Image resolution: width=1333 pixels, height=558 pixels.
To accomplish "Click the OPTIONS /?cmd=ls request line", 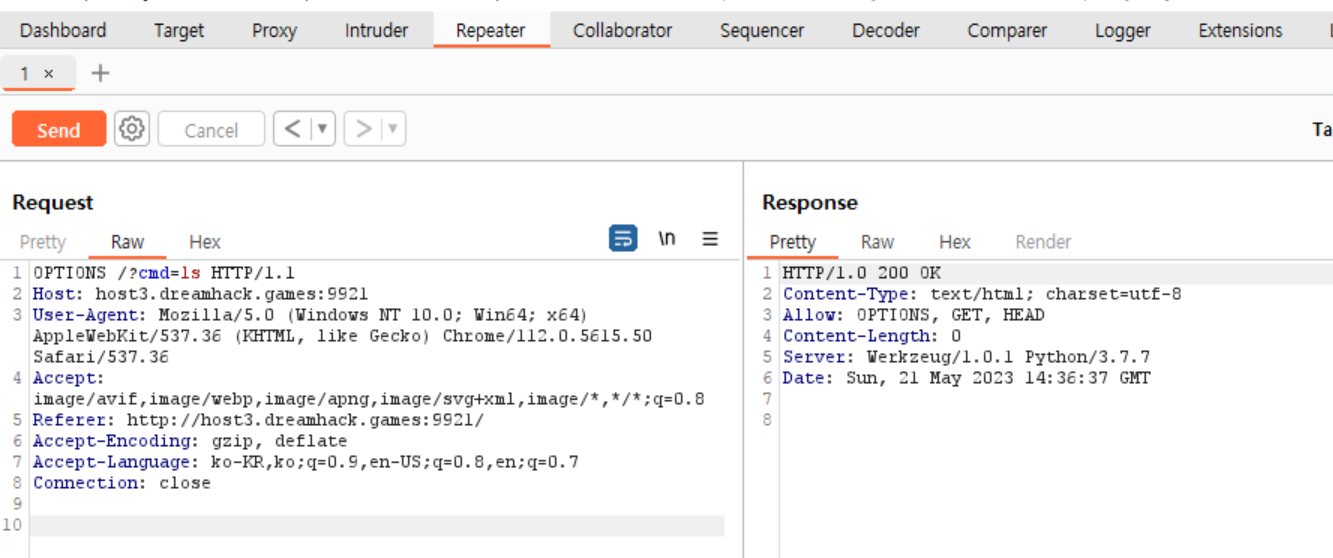I will (164, 272).
